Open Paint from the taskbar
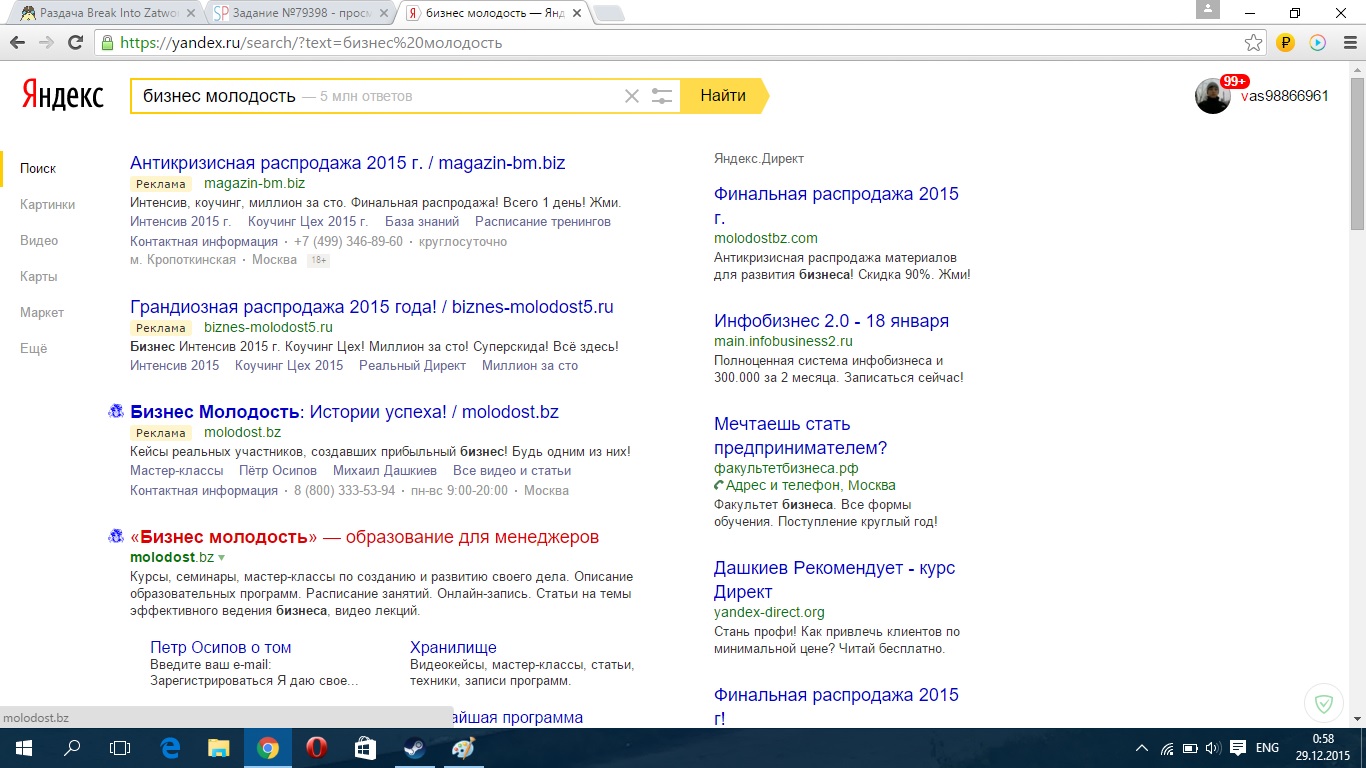The height and width of the screenshot is (768, 1366). coord(462,748)
